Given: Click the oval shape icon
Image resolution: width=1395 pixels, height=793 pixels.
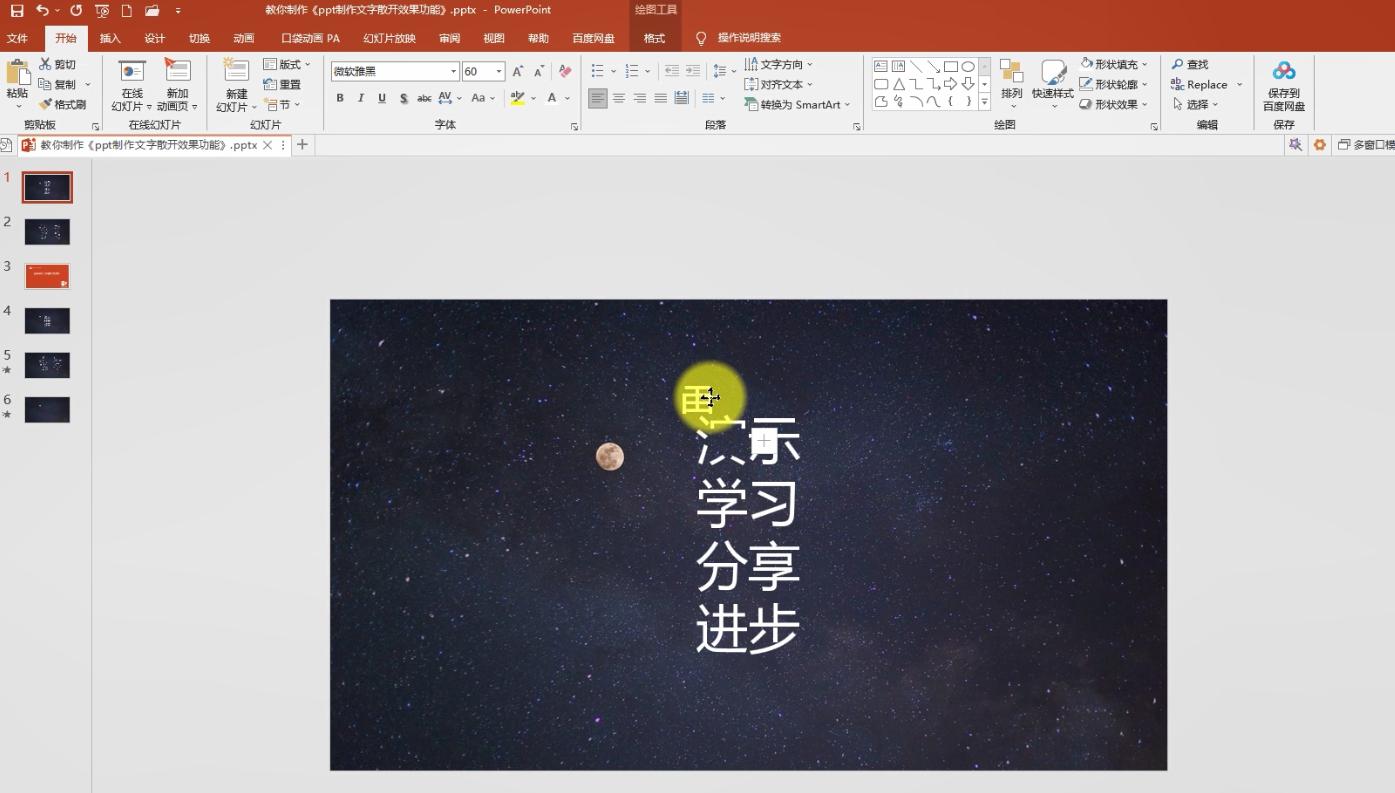Looking at the screenshot, I should coord(967,64).
